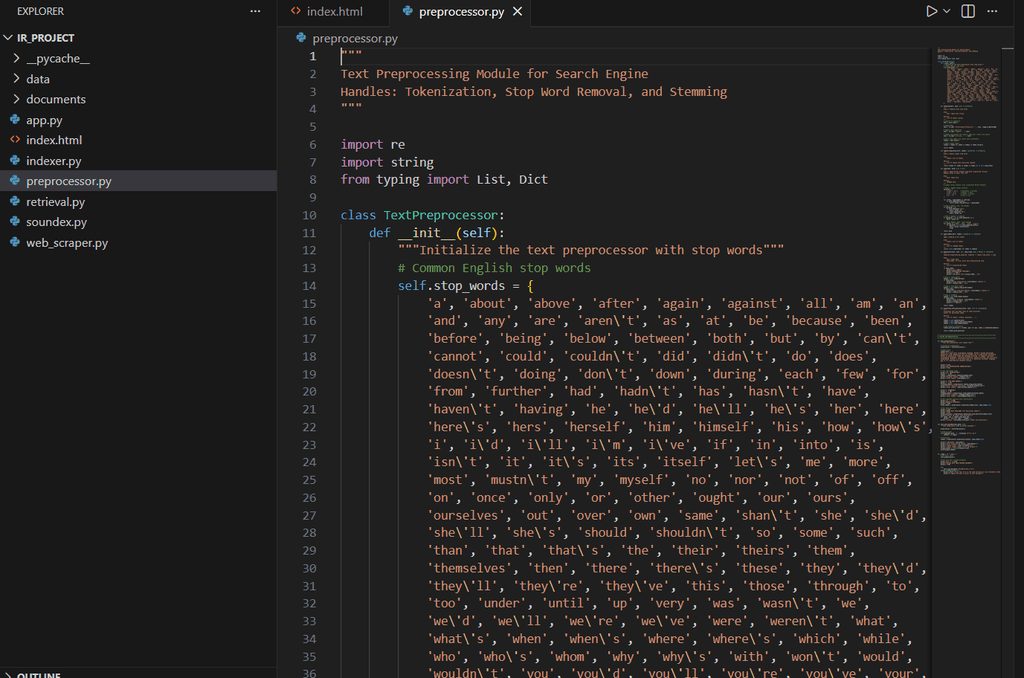Open retrieval.py in the file tree

tap(55, 202)
